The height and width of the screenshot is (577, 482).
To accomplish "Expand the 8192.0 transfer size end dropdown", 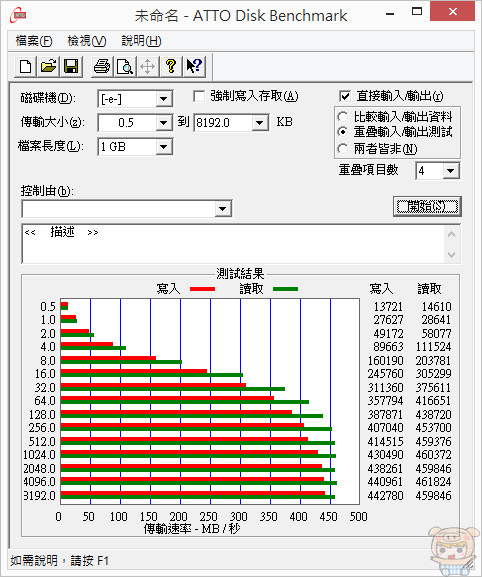I will pyautogui.click(x=259, y=123).
